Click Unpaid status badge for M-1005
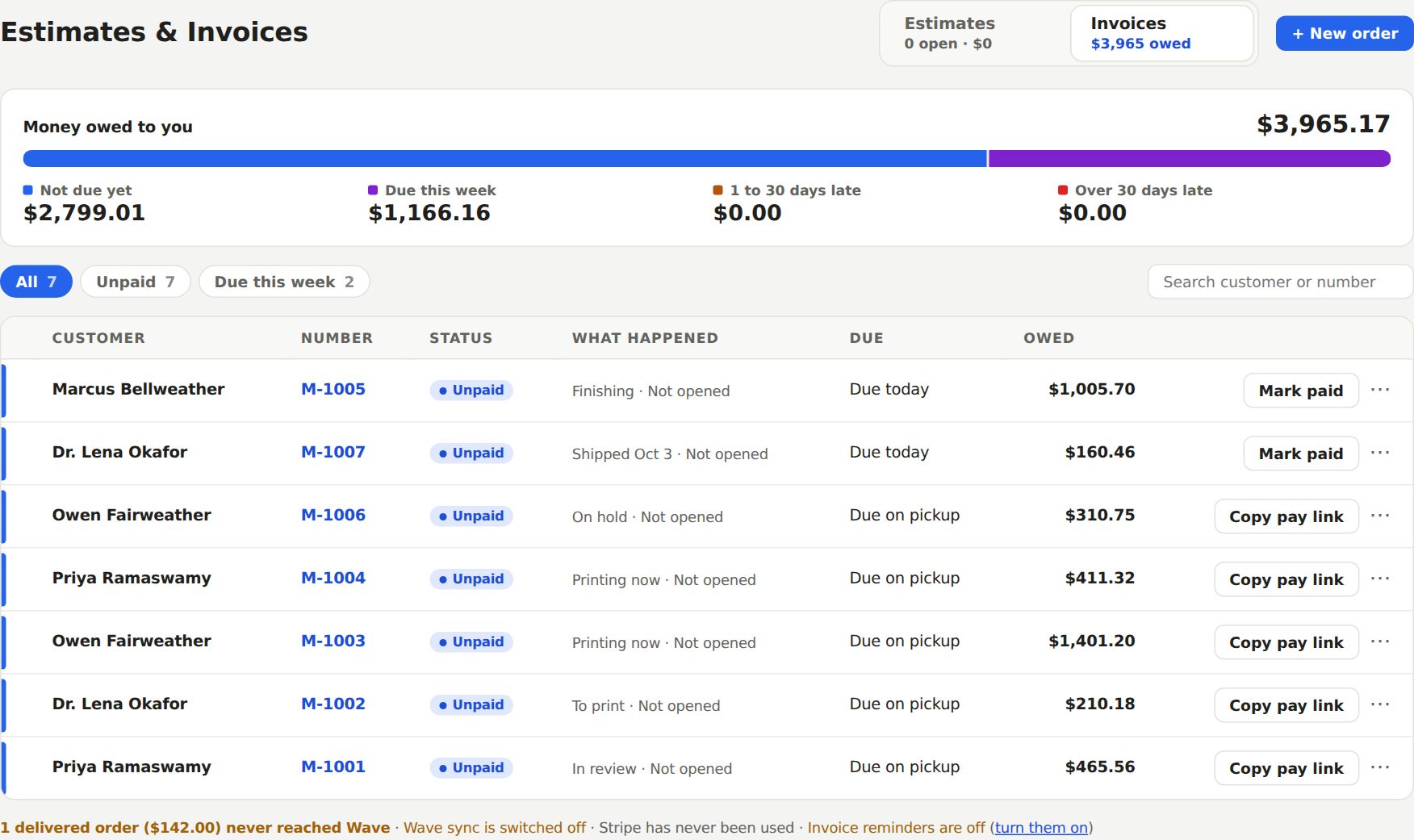This screenshot has width=1414, height=840. [x=471, y=390]
